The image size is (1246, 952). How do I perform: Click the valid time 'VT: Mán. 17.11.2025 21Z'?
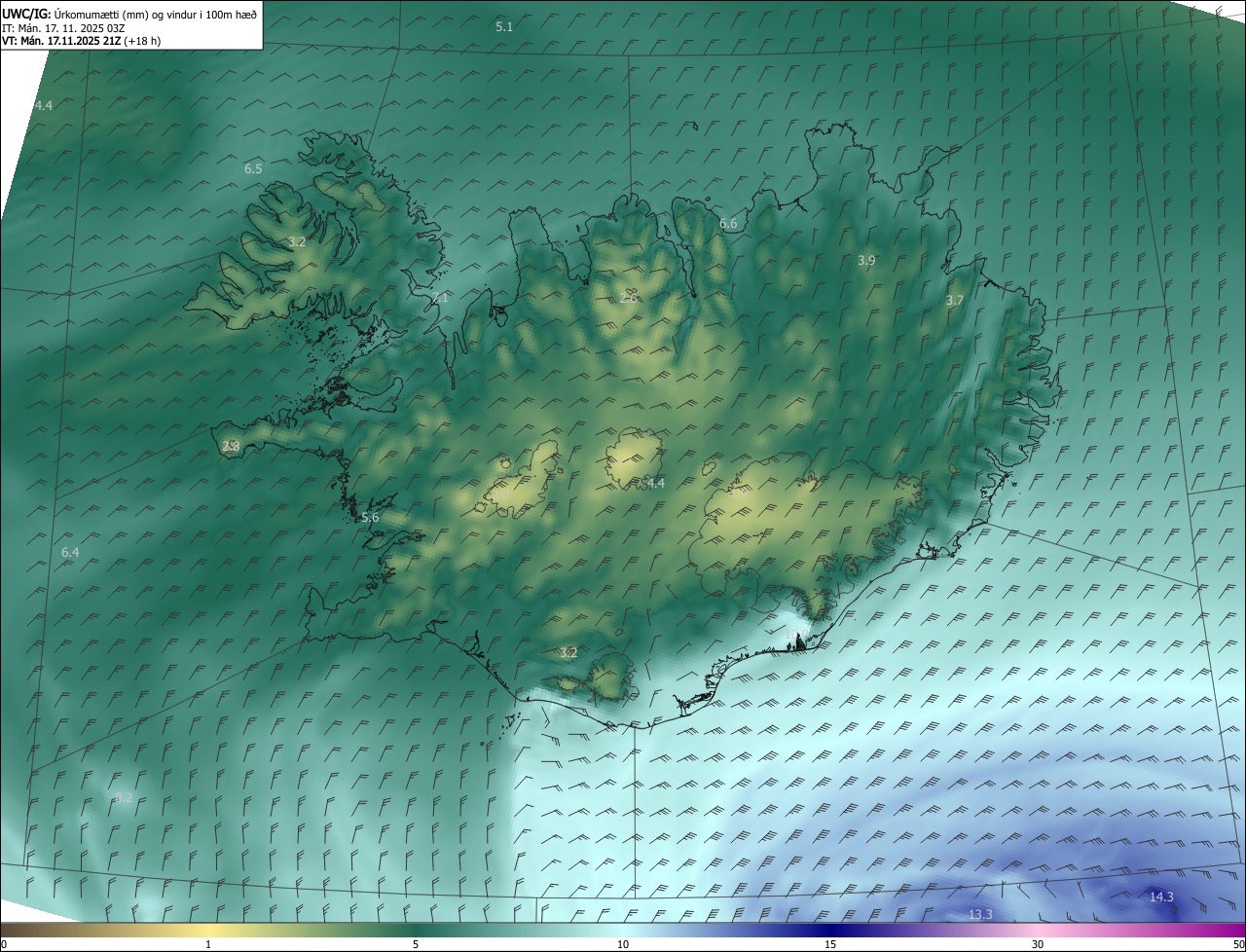tap(61, 41)
